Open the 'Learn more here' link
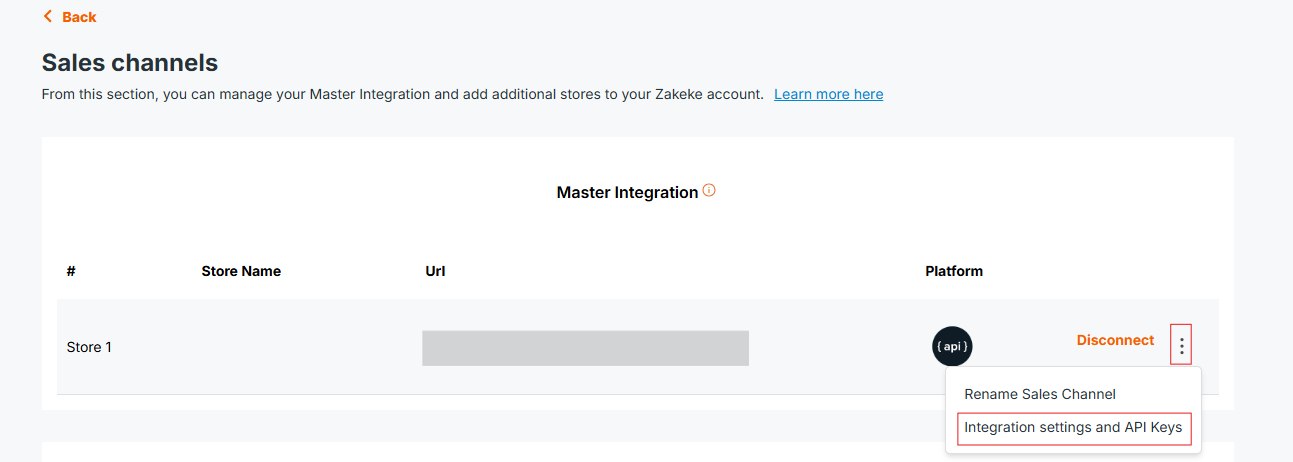The height and width of the screenshot is (462, 1293). (x=828, y=94)
